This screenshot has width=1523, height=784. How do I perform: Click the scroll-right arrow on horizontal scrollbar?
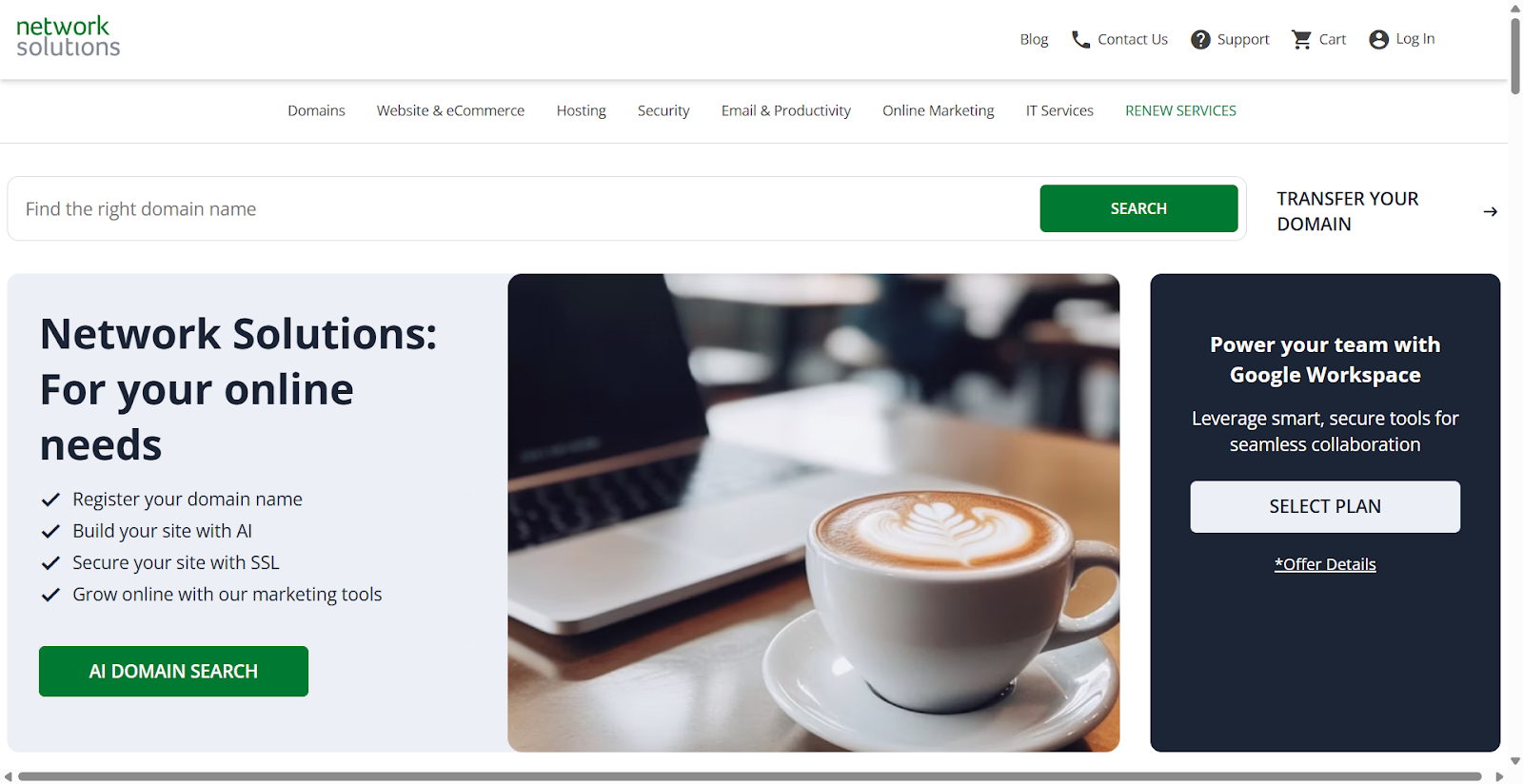coord(1499,776)
